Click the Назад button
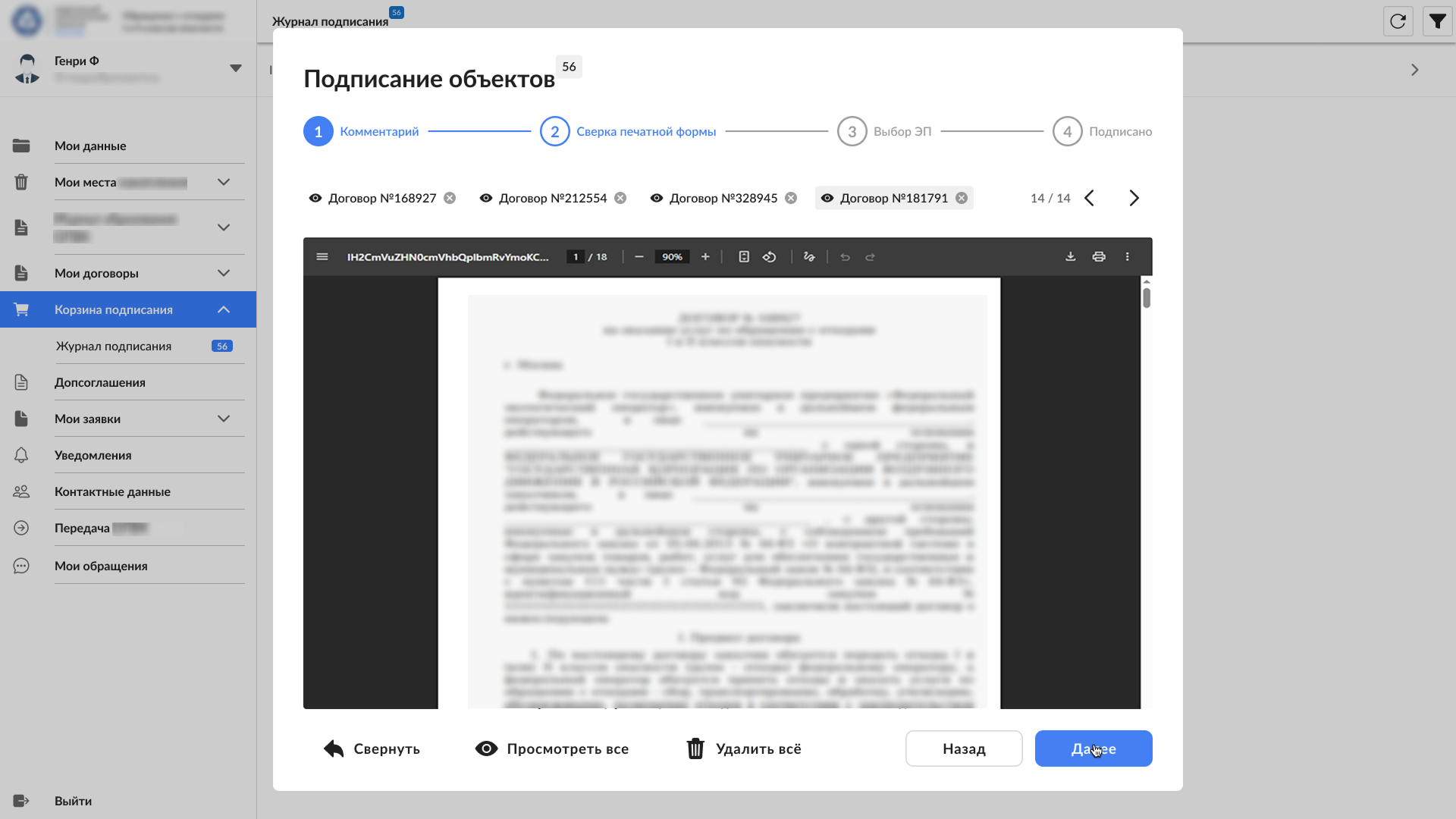Image resolution: width=1456 pixels, height=819 pixels. [964, 749]
